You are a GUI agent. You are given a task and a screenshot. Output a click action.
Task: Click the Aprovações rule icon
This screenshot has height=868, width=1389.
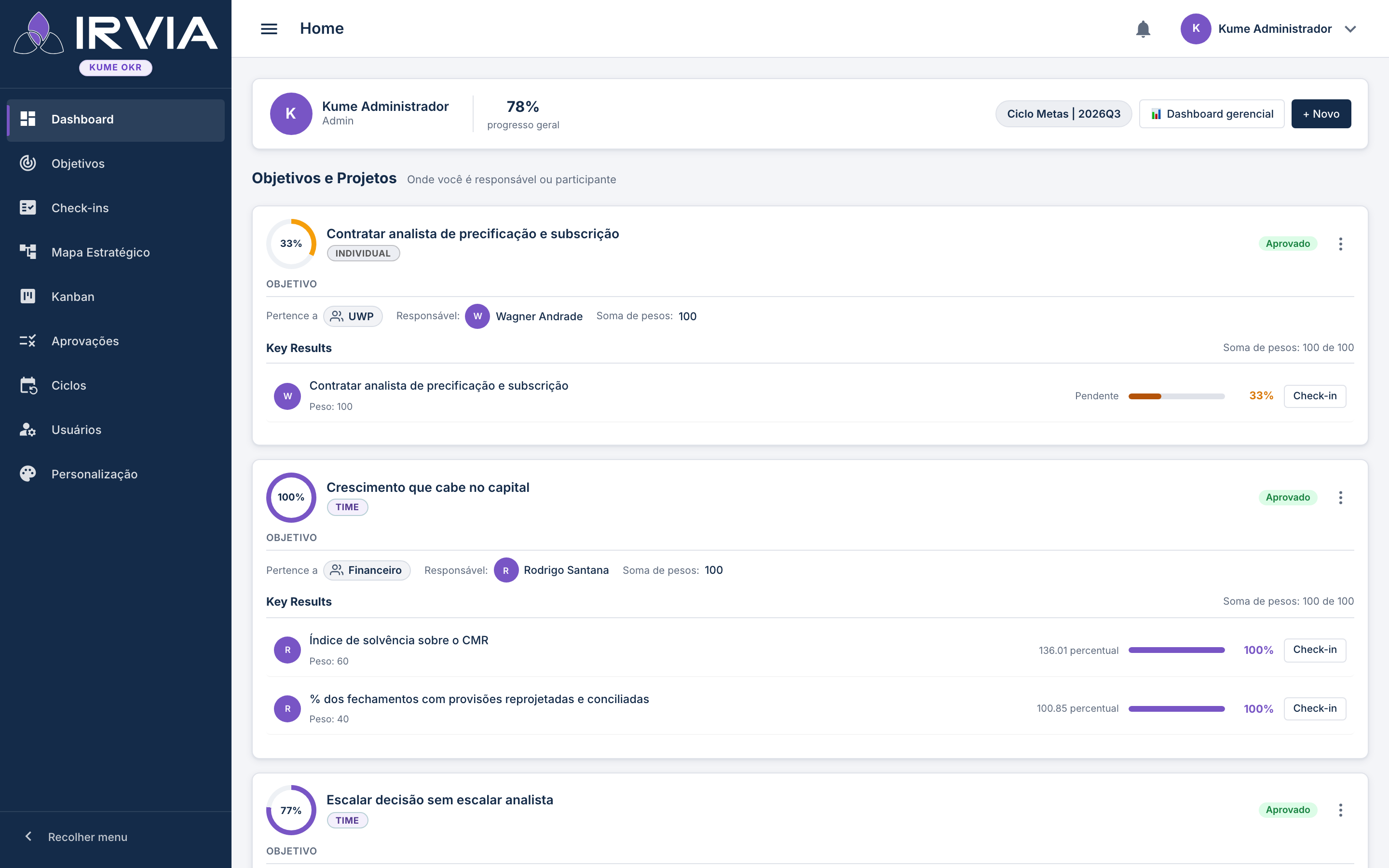27,340
